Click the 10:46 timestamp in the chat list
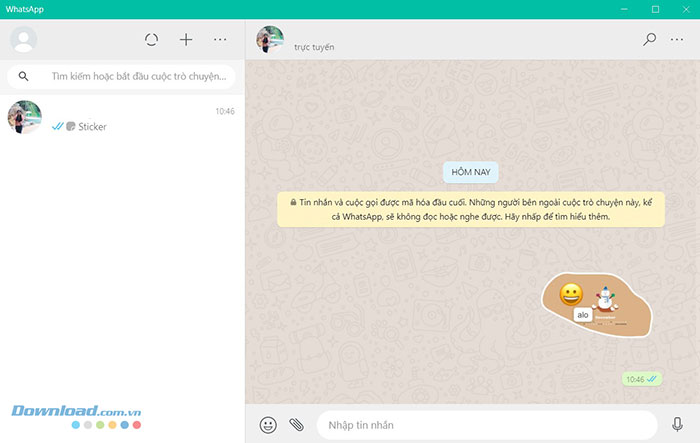The width and height of the screenshot is (700, 443). (x=225, y=111)
